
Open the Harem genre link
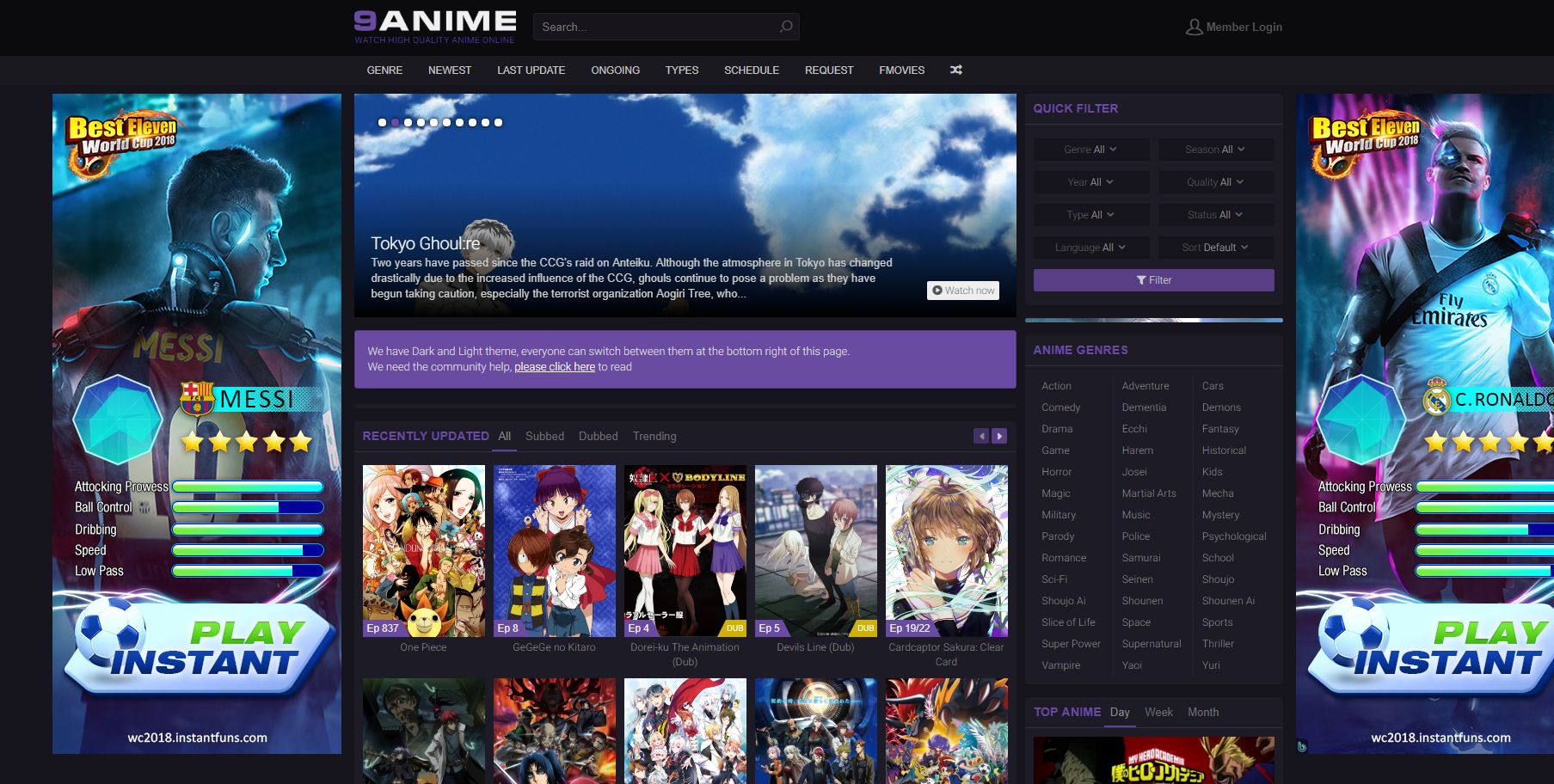click(x=1137, y=450)
